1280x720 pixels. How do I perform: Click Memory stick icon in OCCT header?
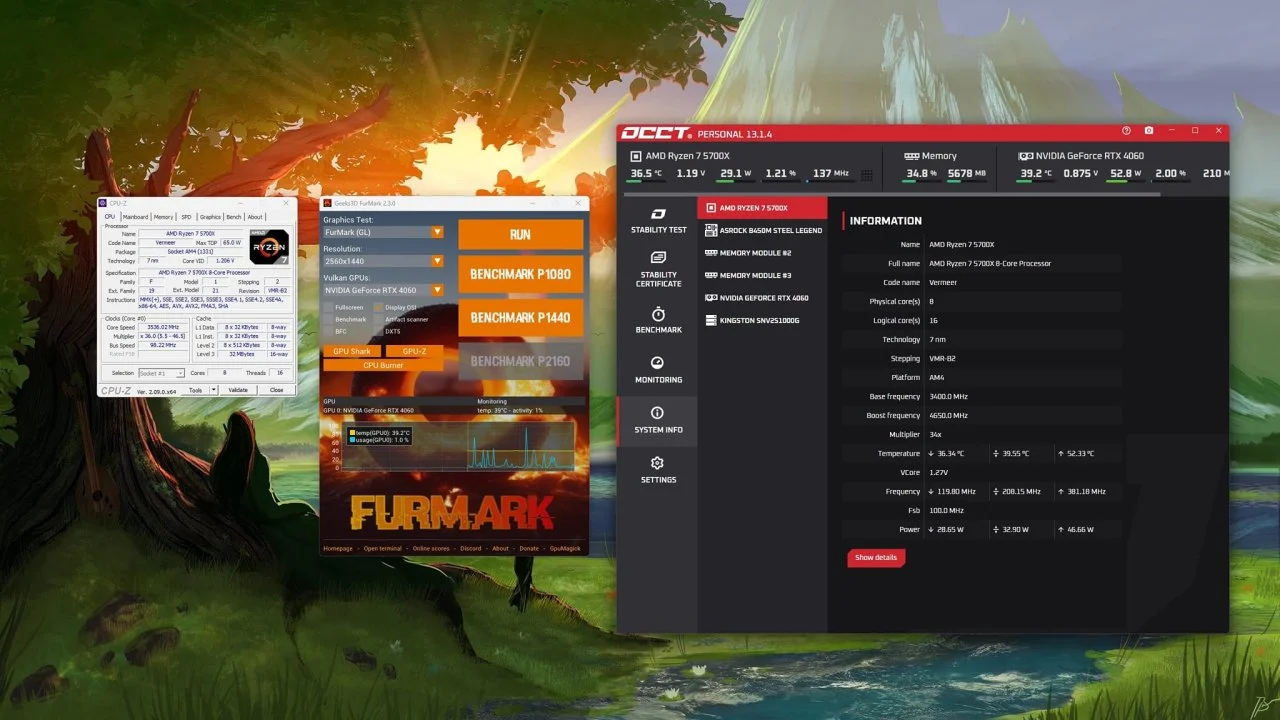912,156
